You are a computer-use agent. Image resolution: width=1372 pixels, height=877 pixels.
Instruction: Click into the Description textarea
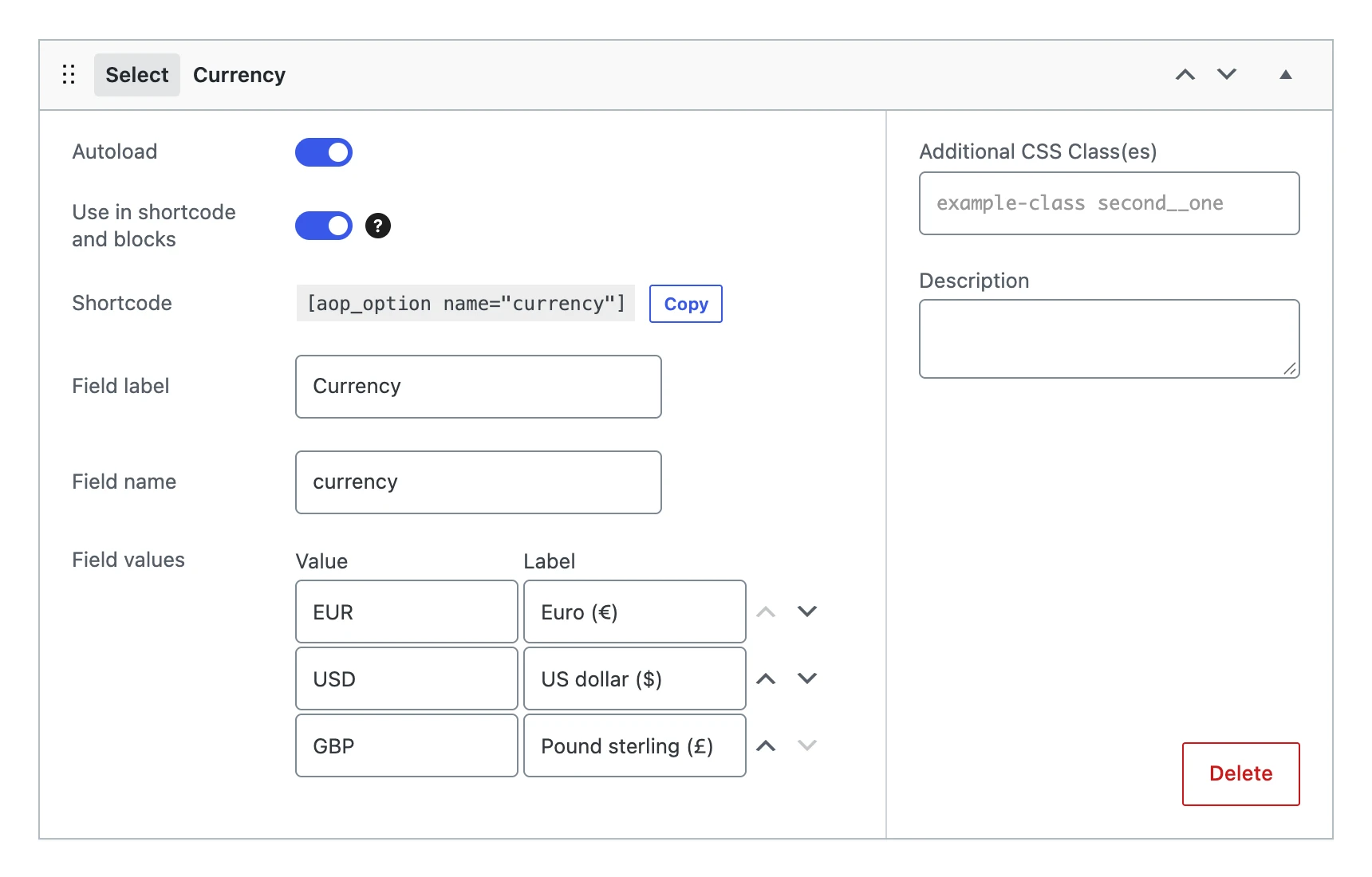(x=1110, y=339)
